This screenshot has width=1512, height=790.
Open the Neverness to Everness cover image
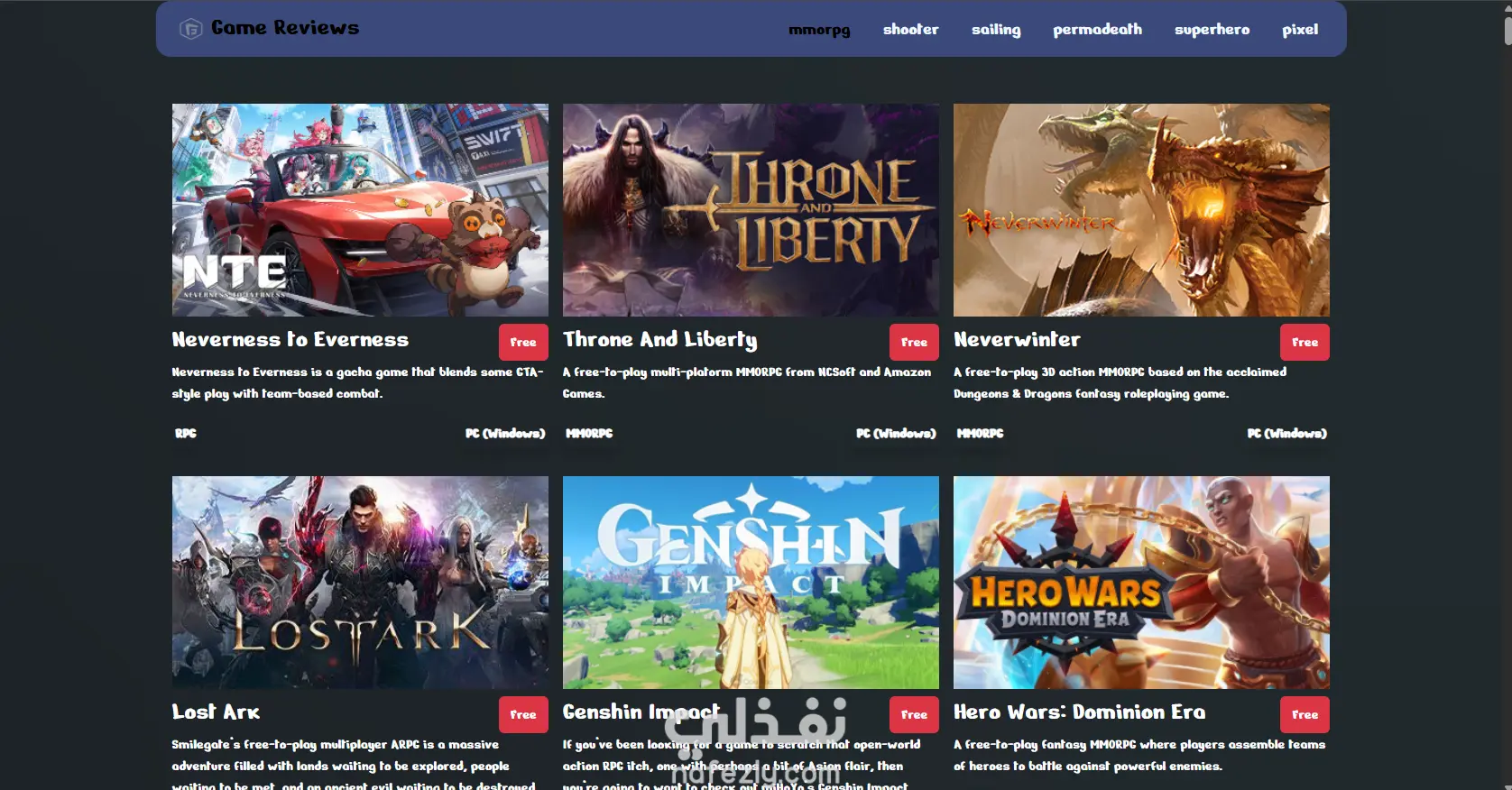(x=360, y=210)
